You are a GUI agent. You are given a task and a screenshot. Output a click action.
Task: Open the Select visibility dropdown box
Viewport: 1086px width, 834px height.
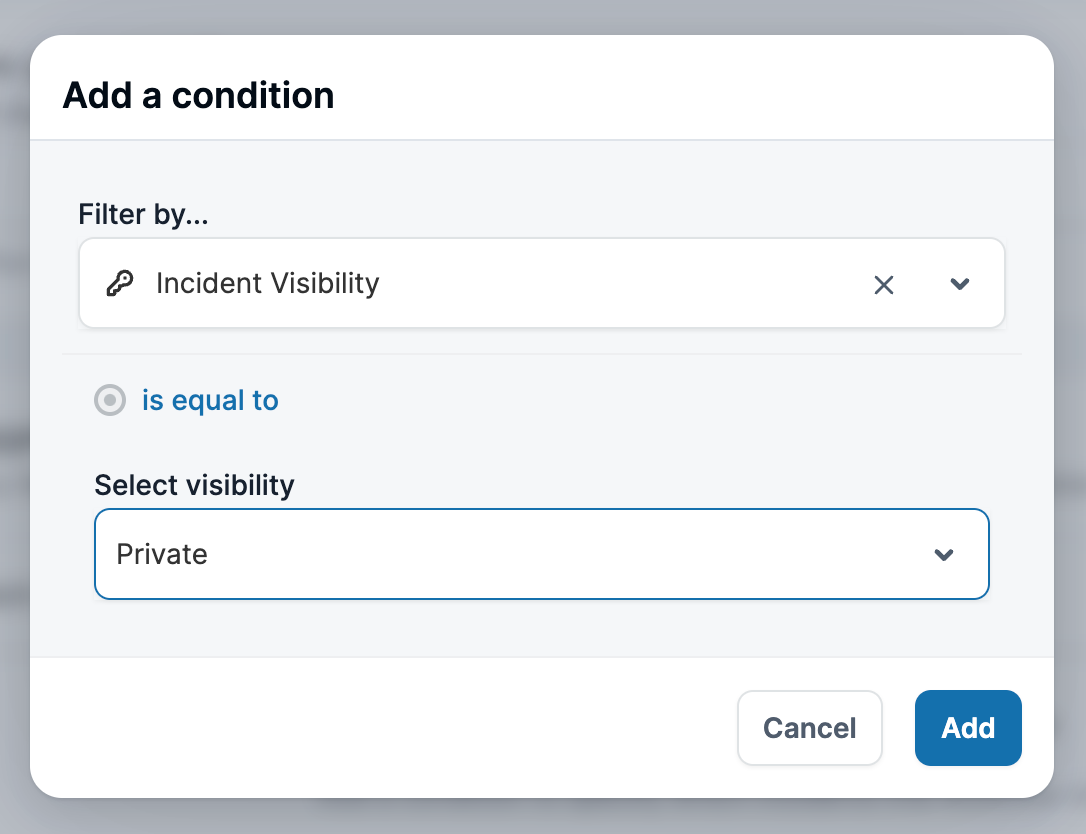pyautogui.click(x=542, y=554)
